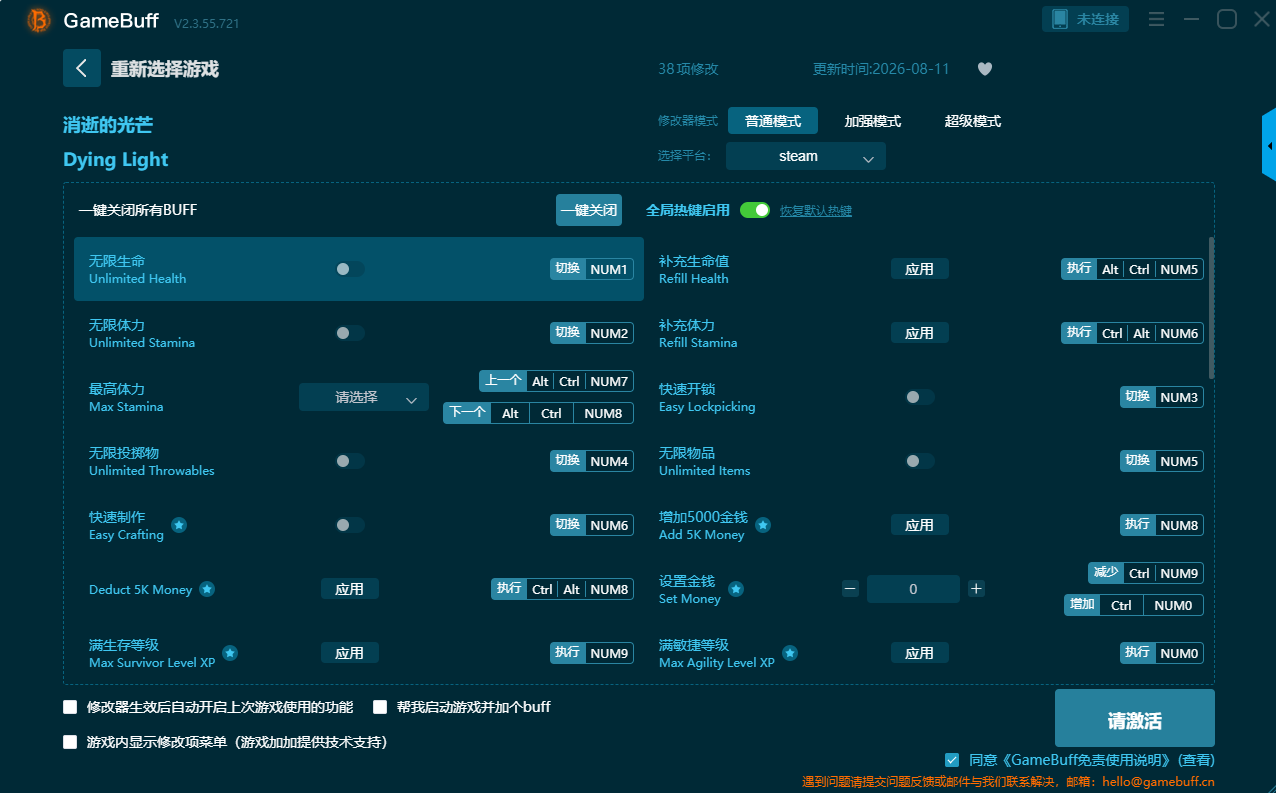Click NUM4 hotkey for Unlimited Throwables
The width and height of the screenshot is (1276, 793).
click(x=609, y=461)
